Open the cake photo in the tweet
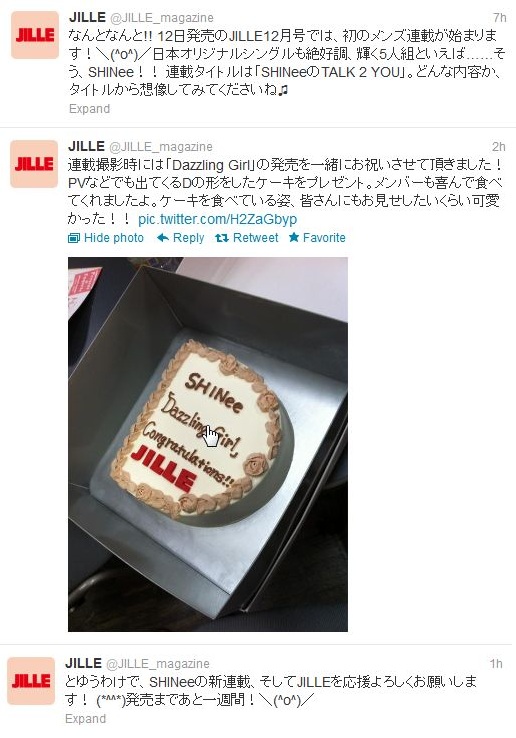The height and width of the screenshot is (738, 516). [208, 444]
